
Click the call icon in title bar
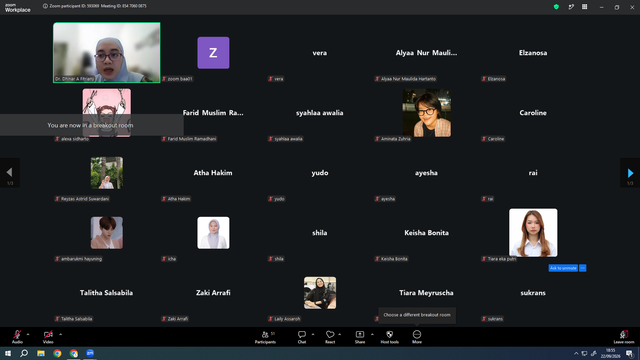pos(571,7)
